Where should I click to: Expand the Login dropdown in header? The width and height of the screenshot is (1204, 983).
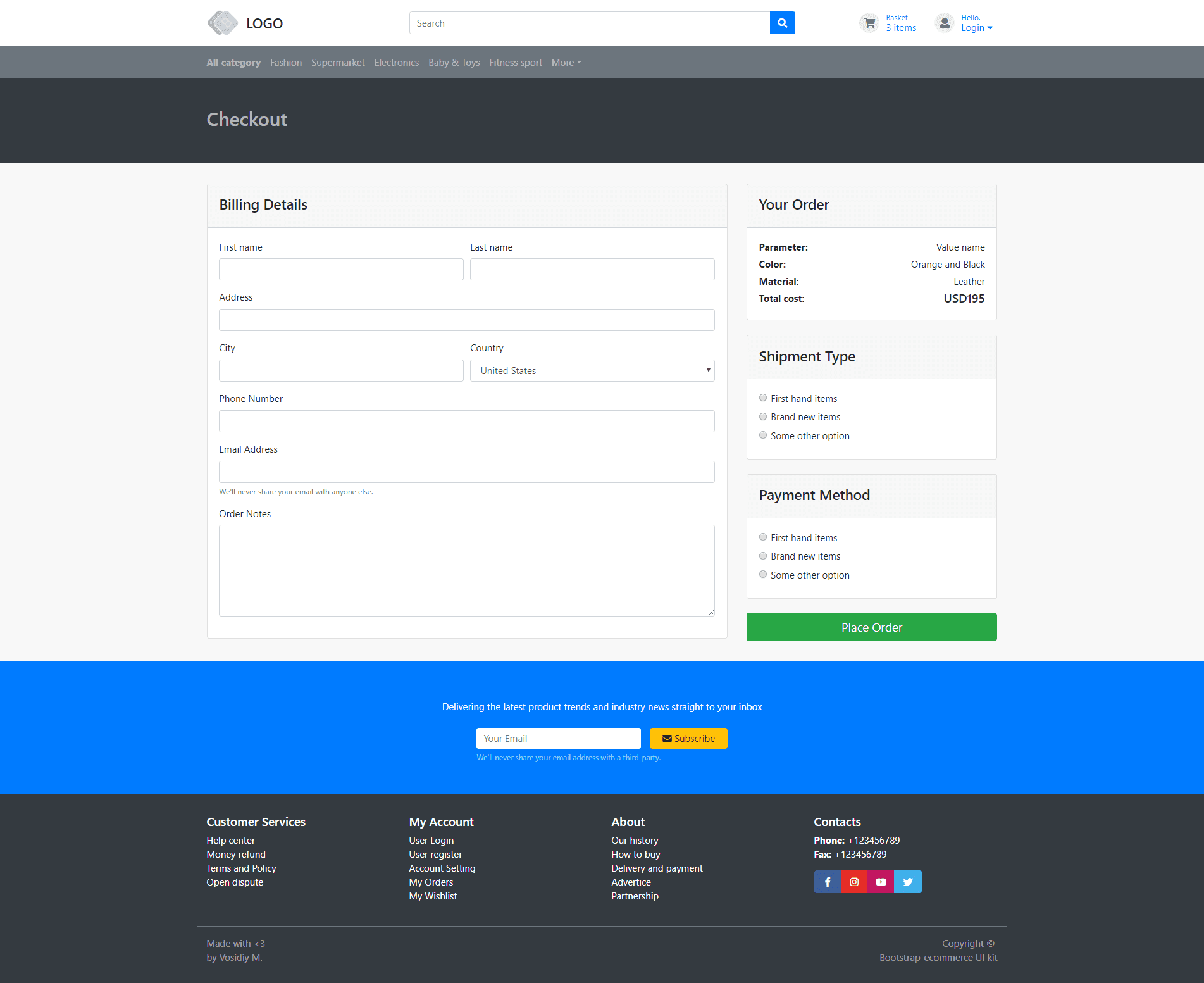[x=976, y=28]
